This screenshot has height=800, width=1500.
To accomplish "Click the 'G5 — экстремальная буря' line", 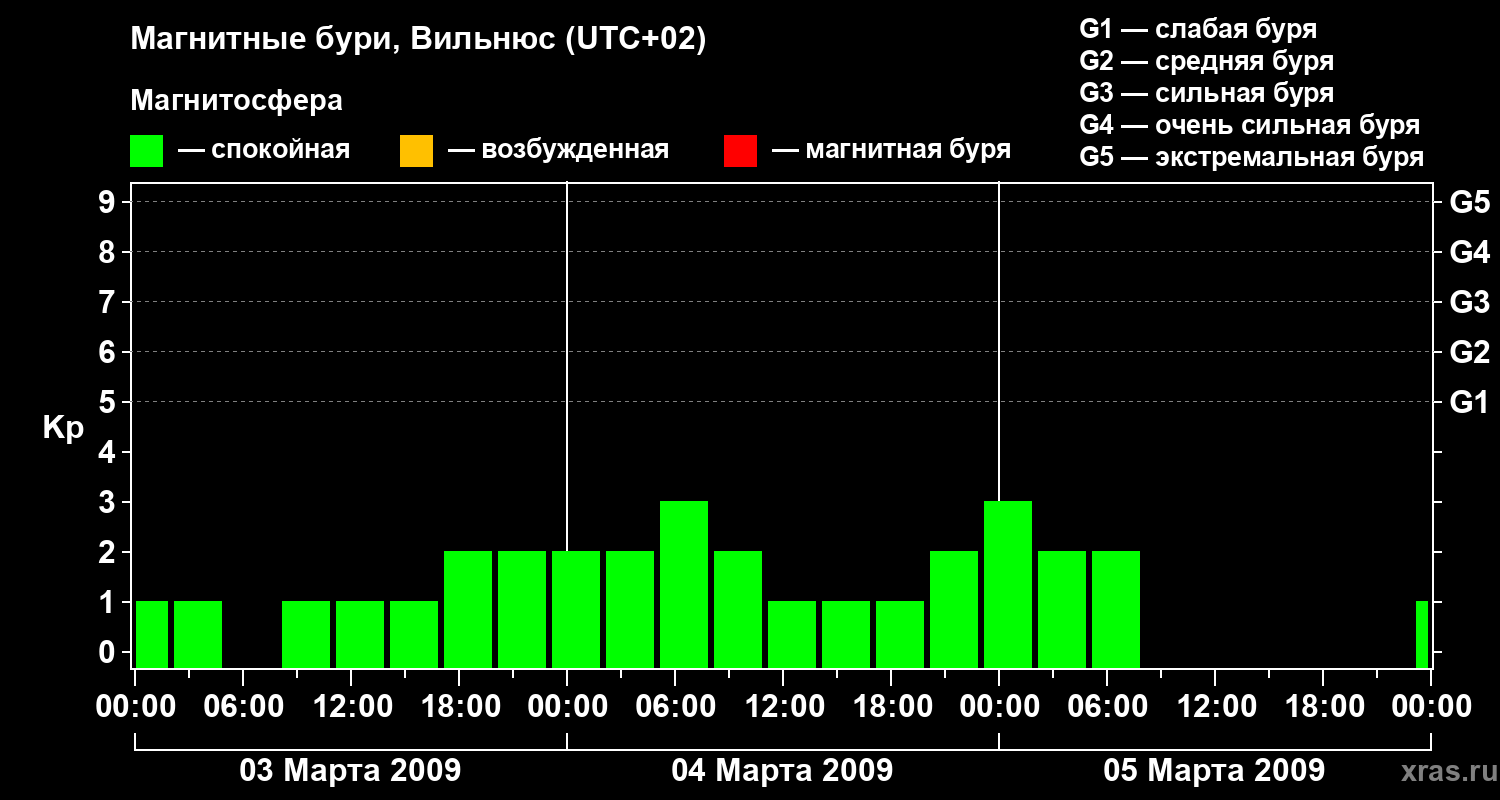I will pyautogui.click(x=1252, y=157).
